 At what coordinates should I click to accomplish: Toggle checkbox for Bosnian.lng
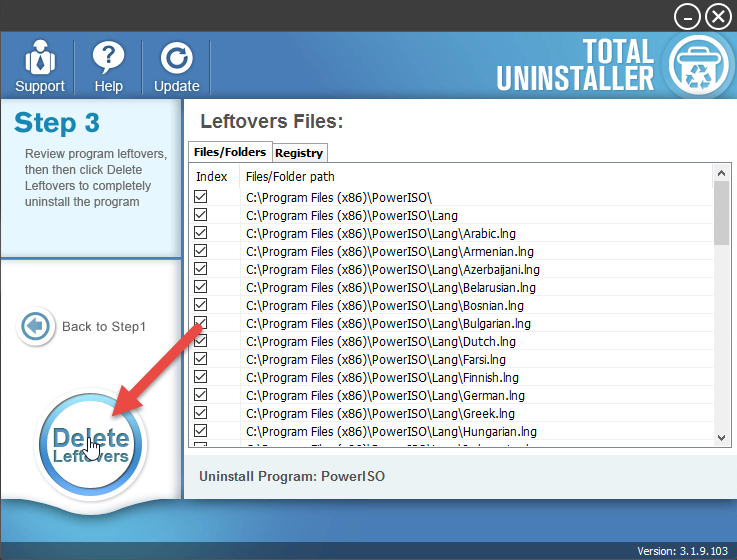tap(201, 305)
